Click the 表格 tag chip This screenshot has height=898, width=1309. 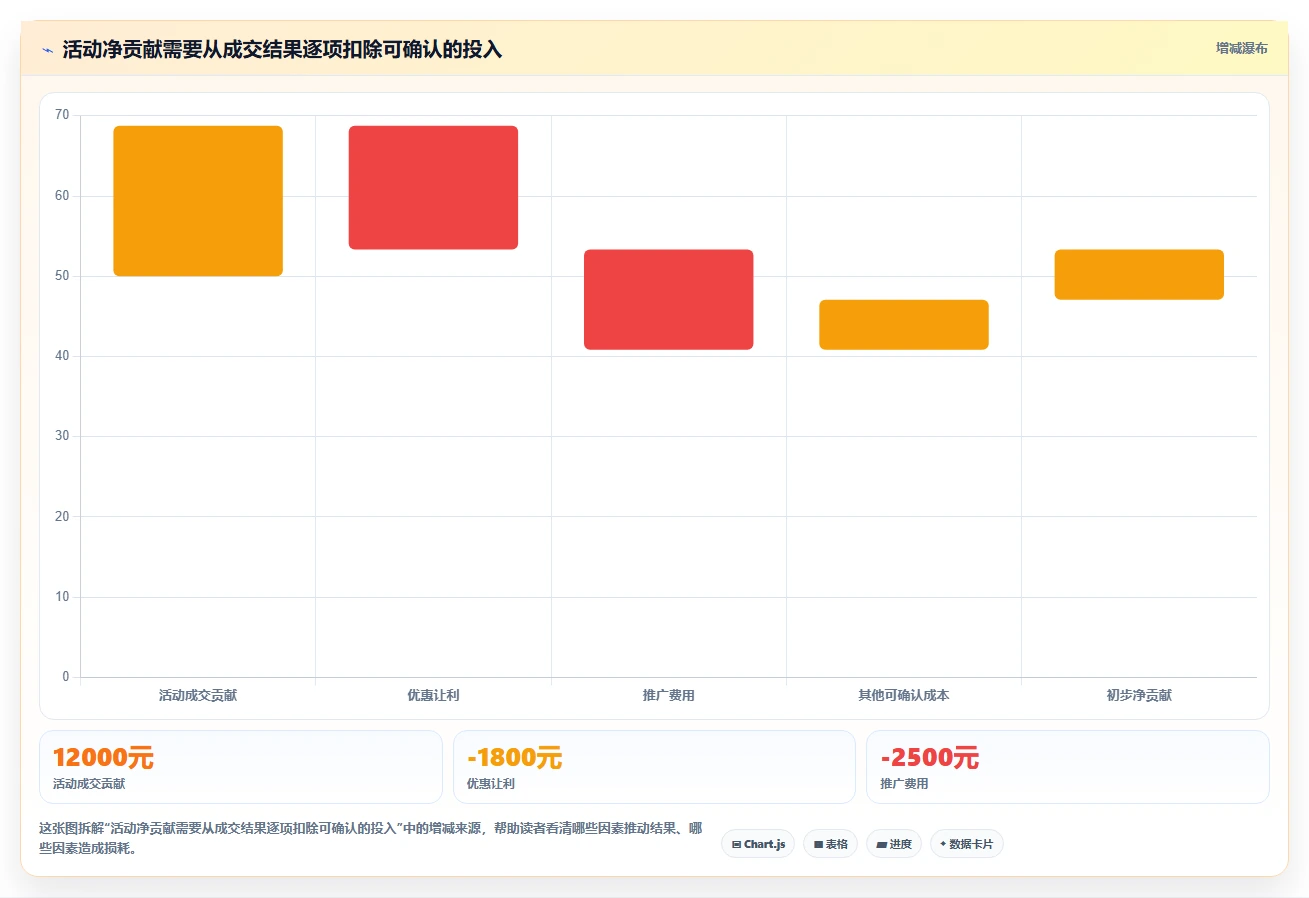click(x=830, y=844)
